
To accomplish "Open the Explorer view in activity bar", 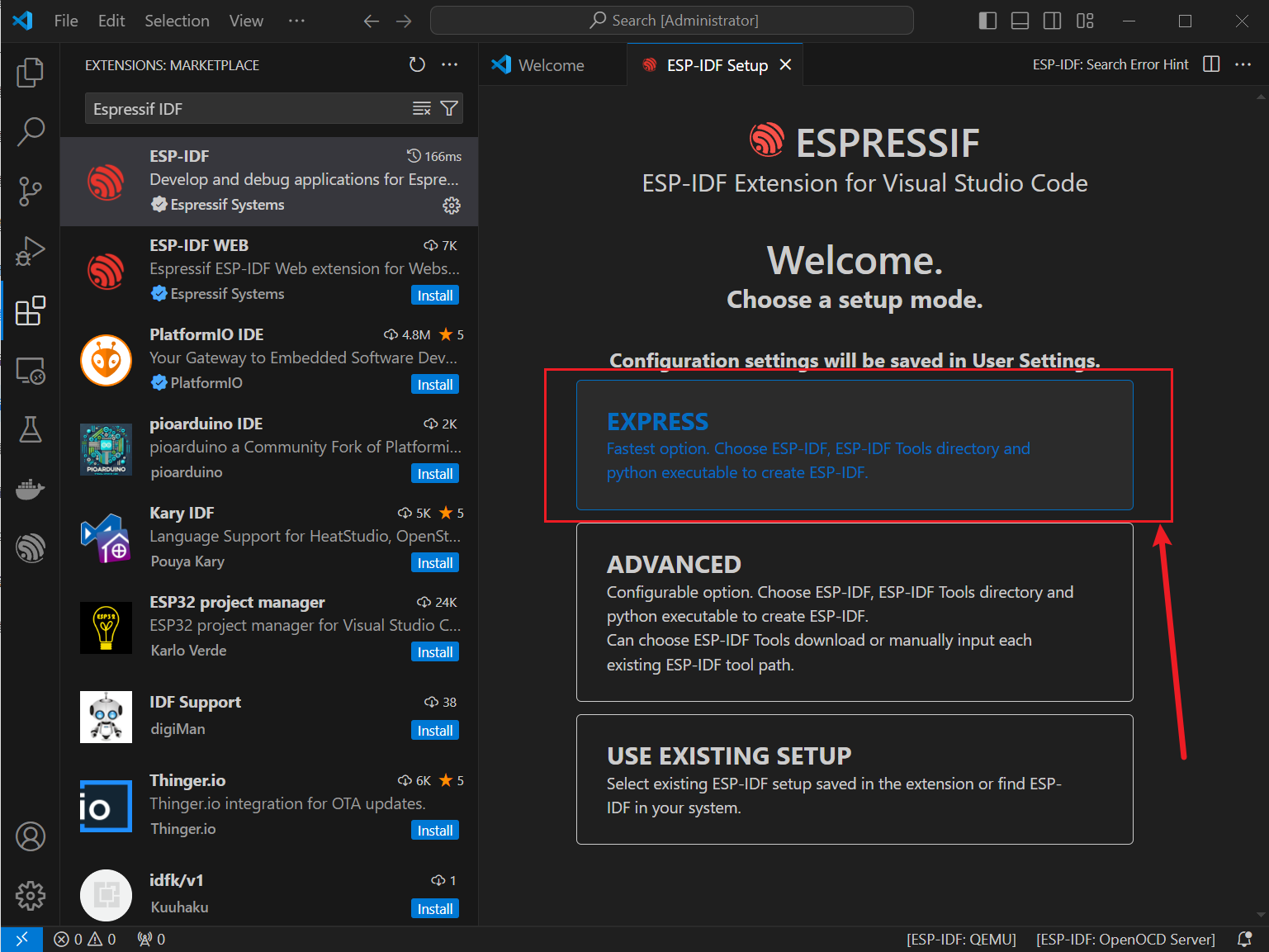I will click(x=31, y=73).
